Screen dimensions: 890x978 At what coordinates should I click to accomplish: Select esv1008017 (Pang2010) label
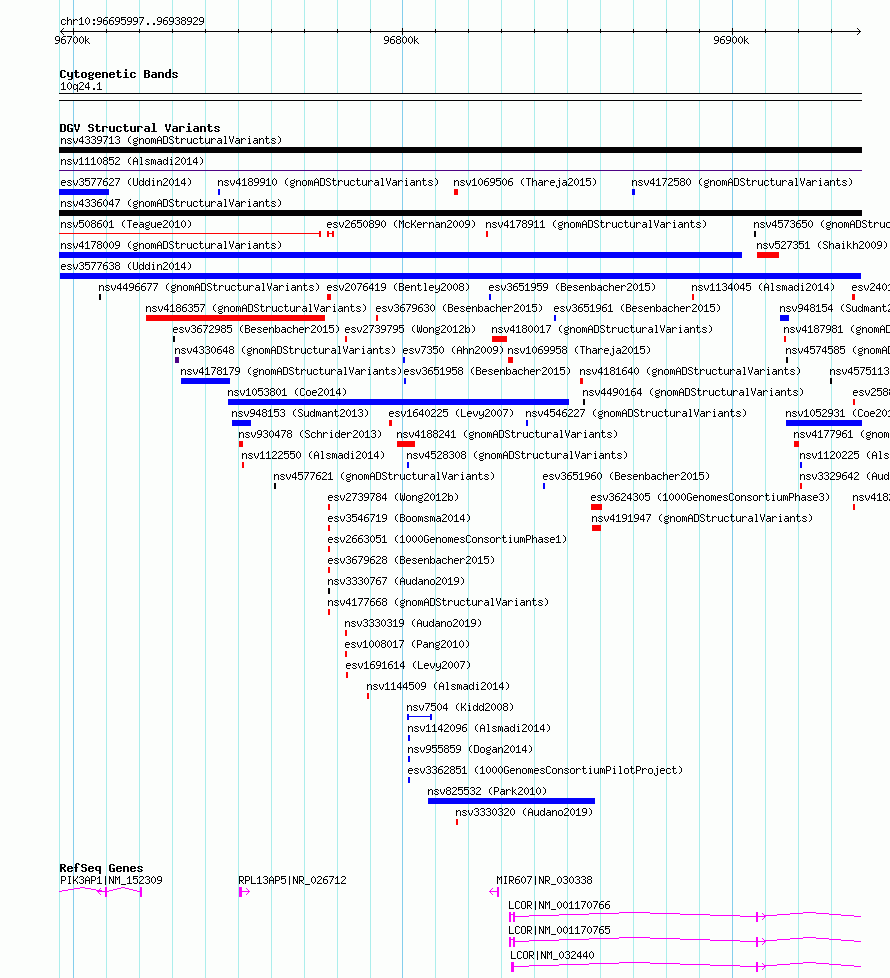coord(407,645)
